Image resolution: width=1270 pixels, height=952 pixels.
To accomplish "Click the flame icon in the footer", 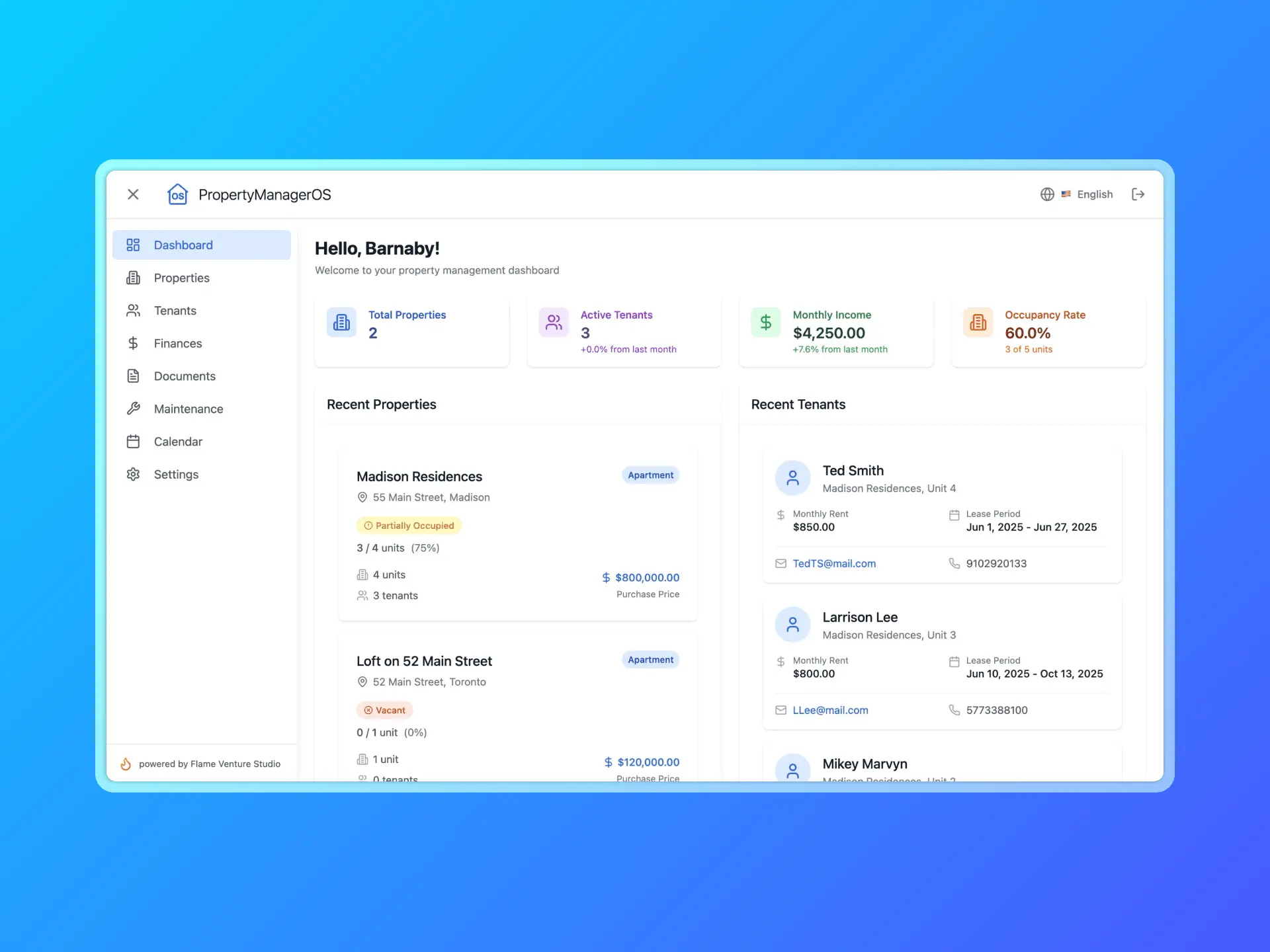I will (126, 764).
